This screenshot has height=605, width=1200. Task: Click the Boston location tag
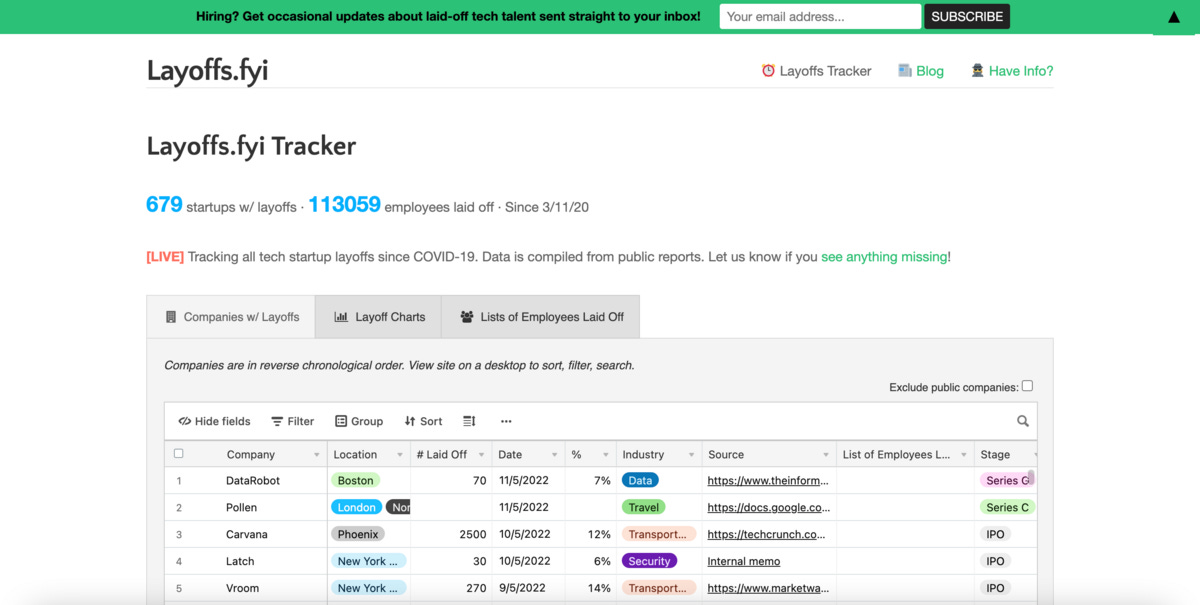pyautogui.click(x=355, y=480)
